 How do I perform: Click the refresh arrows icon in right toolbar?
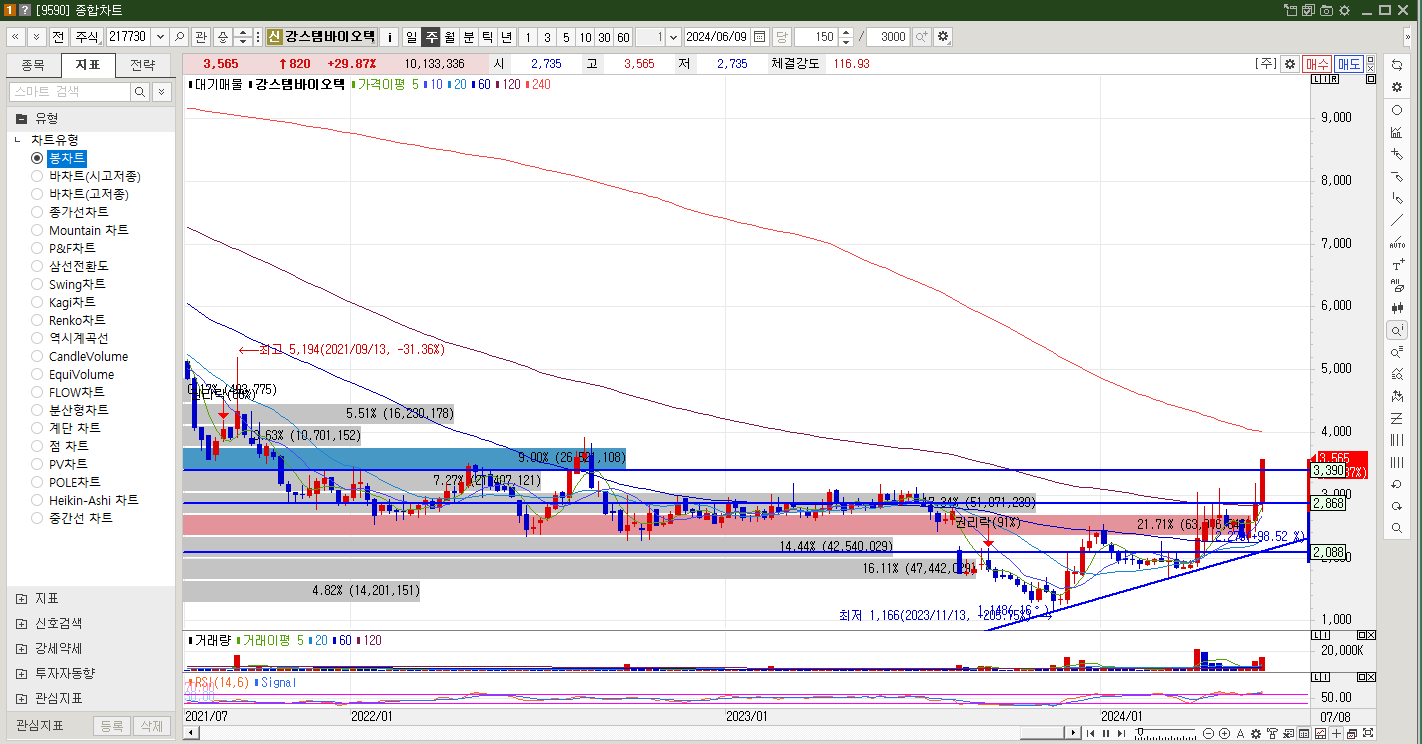1397,64
